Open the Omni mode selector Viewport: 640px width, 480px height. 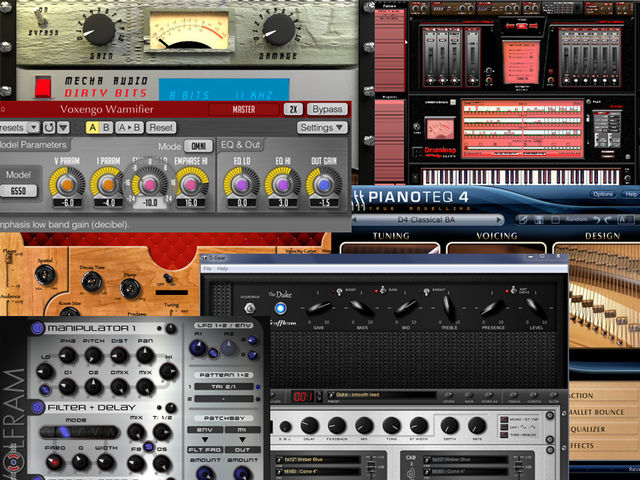198,146
